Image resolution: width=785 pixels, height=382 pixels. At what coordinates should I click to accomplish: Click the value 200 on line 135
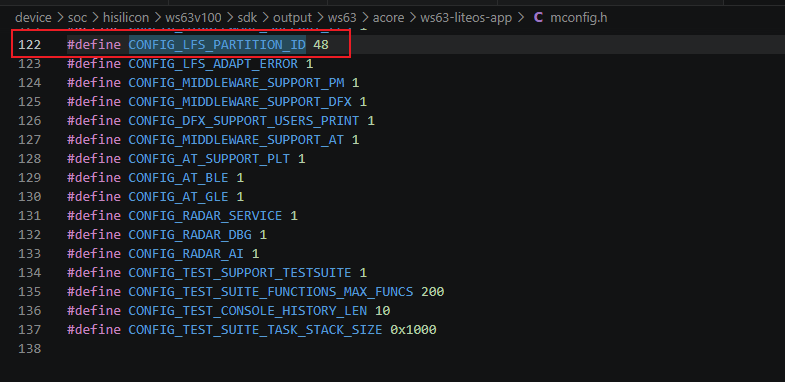point(433,292)
